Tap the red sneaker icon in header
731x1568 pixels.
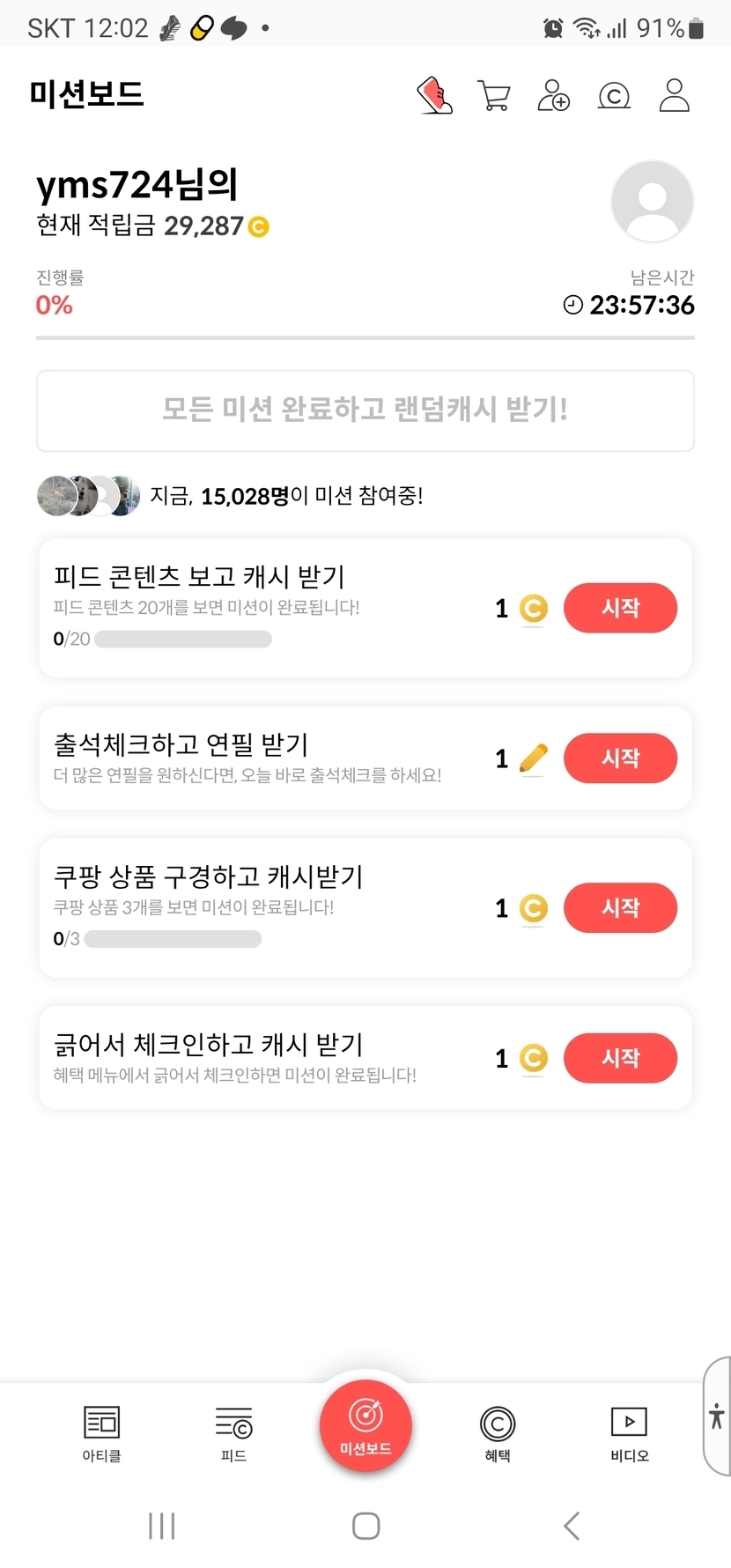tap(434, 96)
